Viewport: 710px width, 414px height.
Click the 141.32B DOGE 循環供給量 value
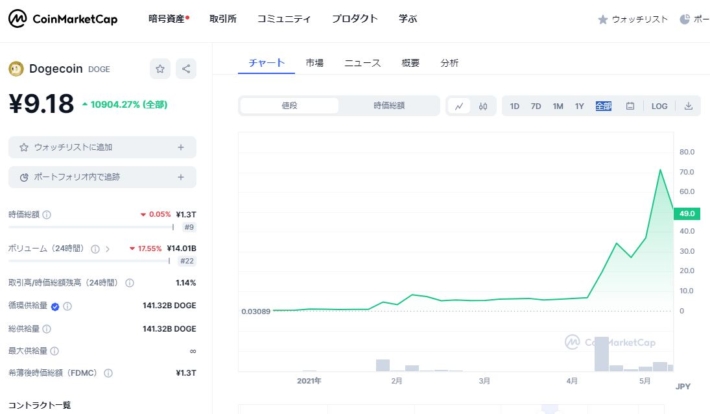tap(169, 306)
